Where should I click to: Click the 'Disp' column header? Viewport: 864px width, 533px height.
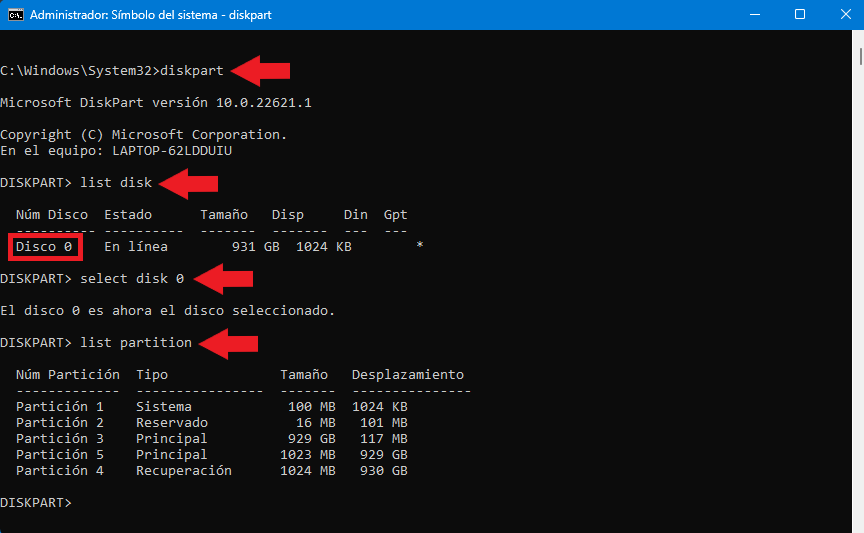point(288,215)
